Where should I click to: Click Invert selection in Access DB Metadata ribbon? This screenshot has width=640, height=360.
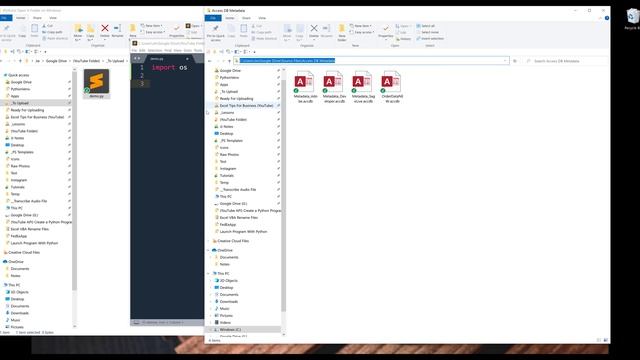pos(430,38)
